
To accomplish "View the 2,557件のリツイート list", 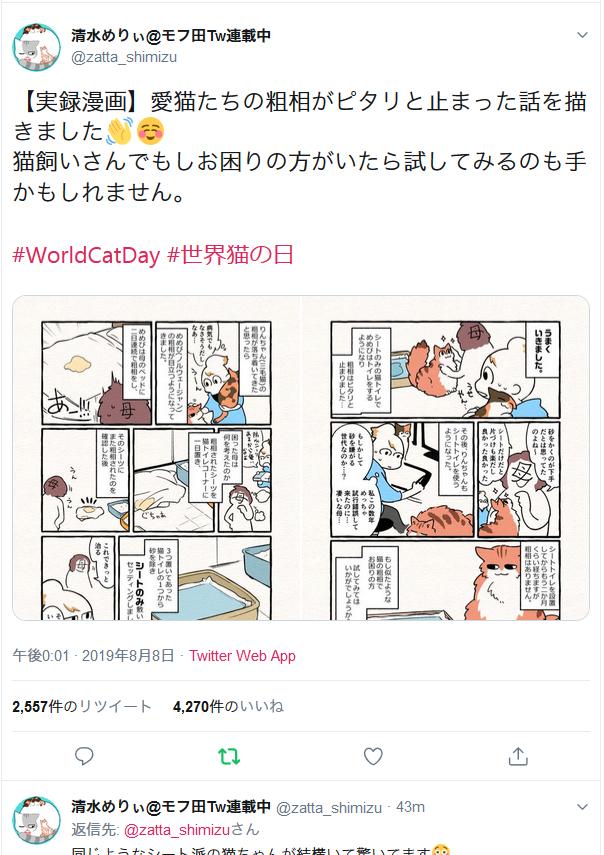I will [x=81, y=707].
